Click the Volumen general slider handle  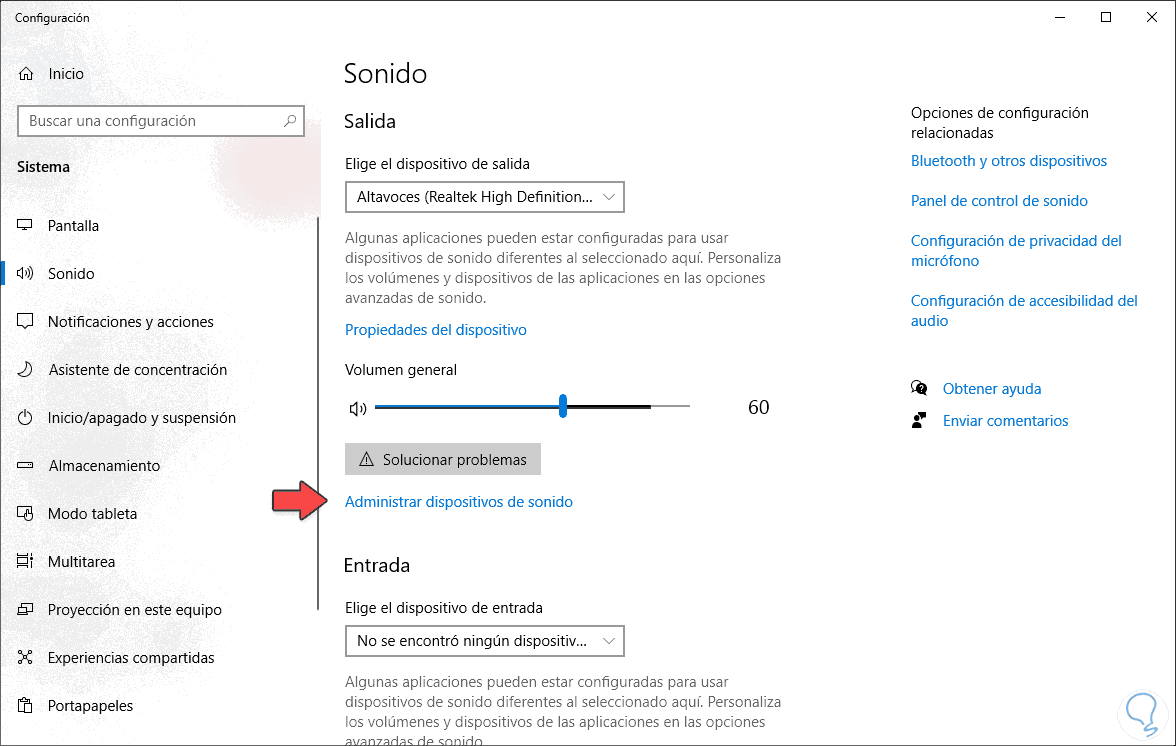point(563,406)
